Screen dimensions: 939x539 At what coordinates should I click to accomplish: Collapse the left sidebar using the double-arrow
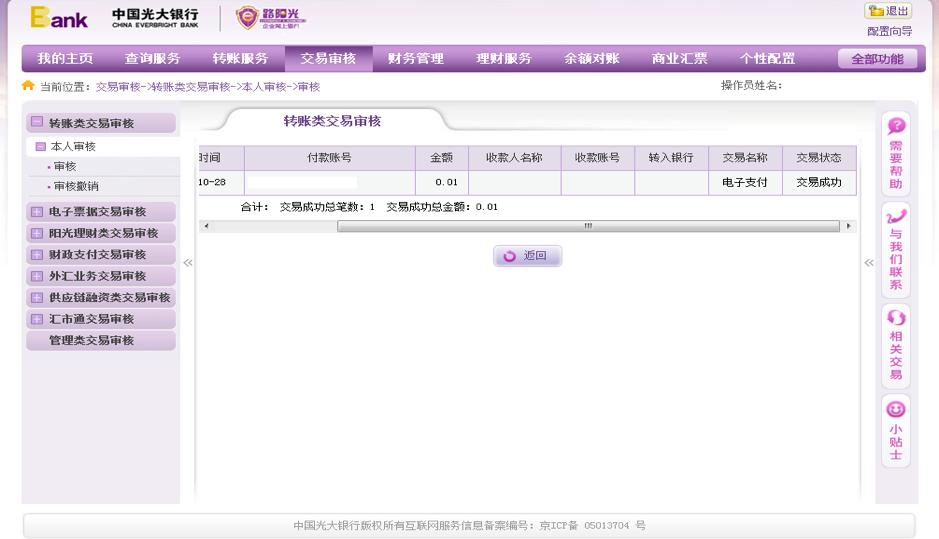pyautogui.click(x=187, y=263)
